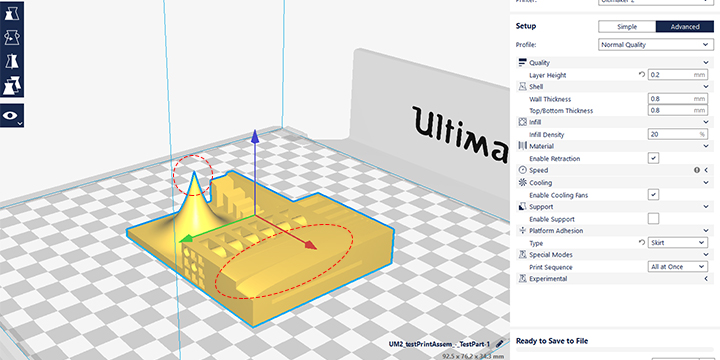Click the green Y-axis arrow handle

click(x=186, y=239)
